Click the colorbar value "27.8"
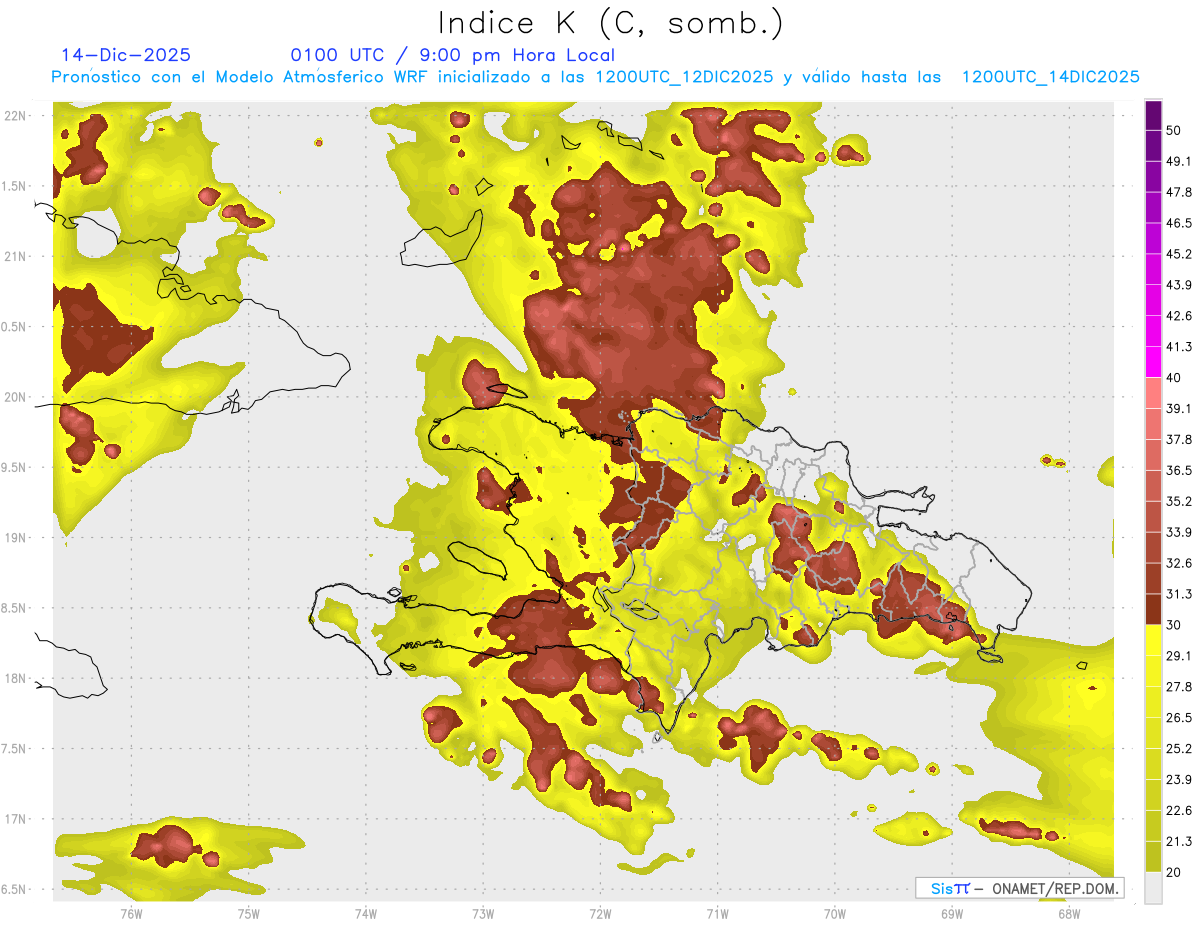The image size is (1200, 927). pyautogui.click(x=1179, y=687)
